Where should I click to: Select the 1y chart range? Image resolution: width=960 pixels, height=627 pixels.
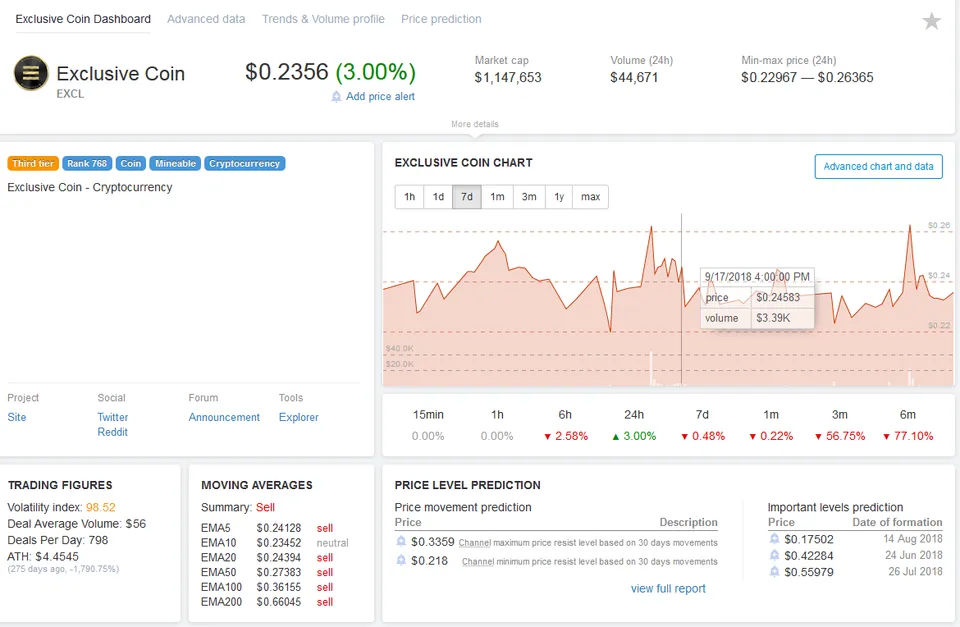tap(559, 197)
